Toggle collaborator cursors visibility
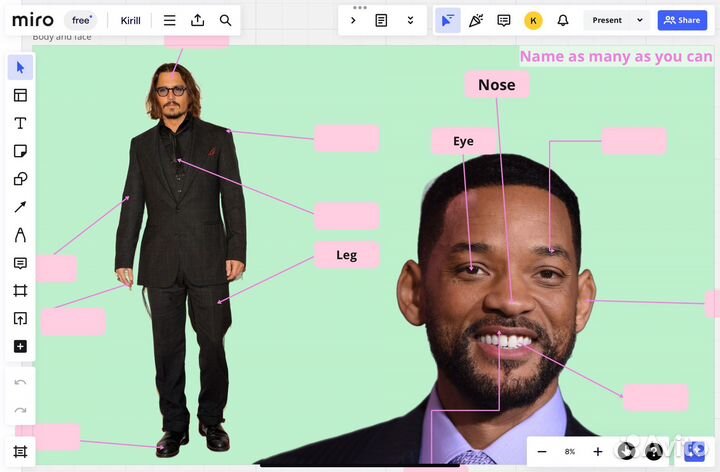The height and width of the screenshot is (472, 720). [x=448, y=20]
